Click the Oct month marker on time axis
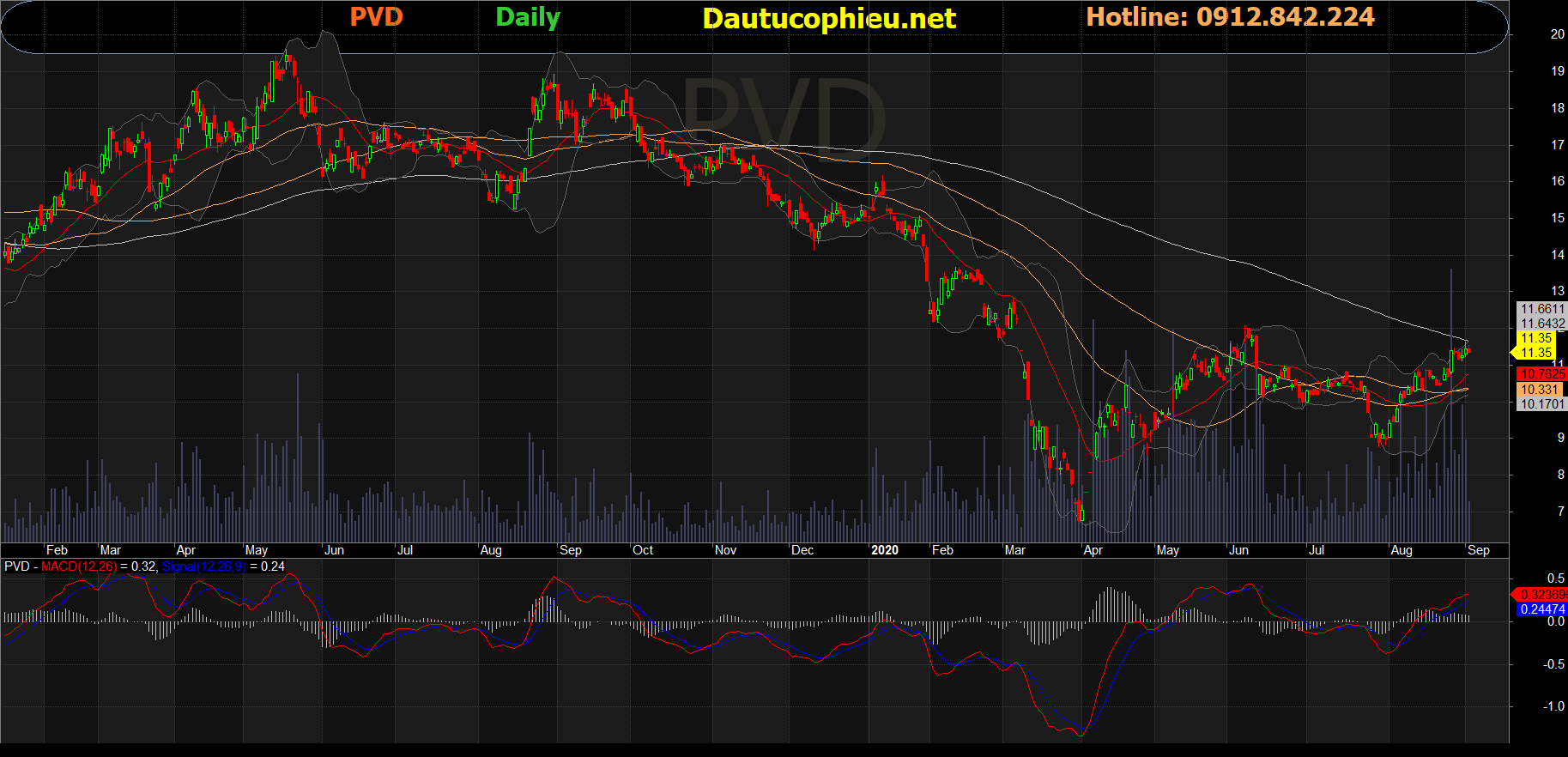Screen dimensions: 1568x757 (643, 550)
